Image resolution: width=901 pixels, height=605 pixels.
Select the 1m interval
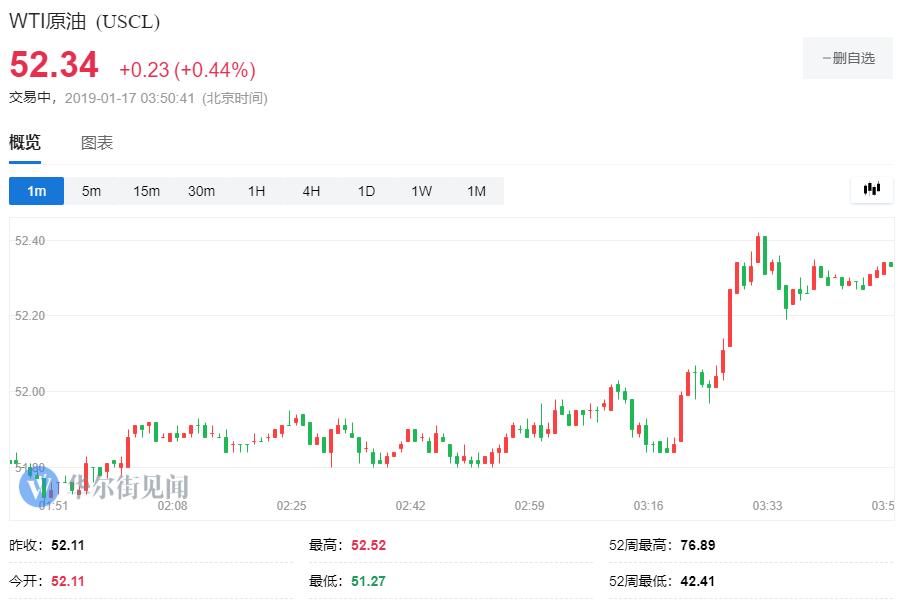pos(37,191)
